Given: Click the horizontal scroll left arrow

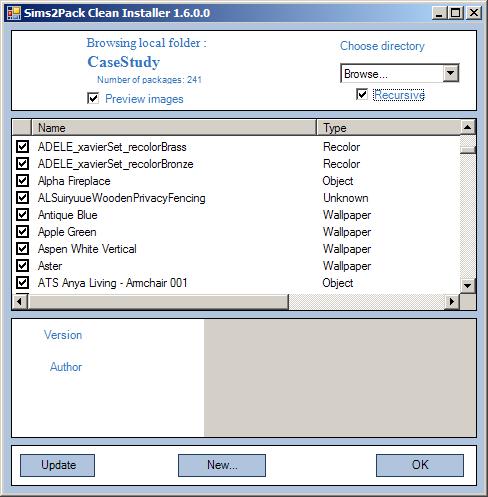Looking at the screenshot, I should tap(20, 302).
